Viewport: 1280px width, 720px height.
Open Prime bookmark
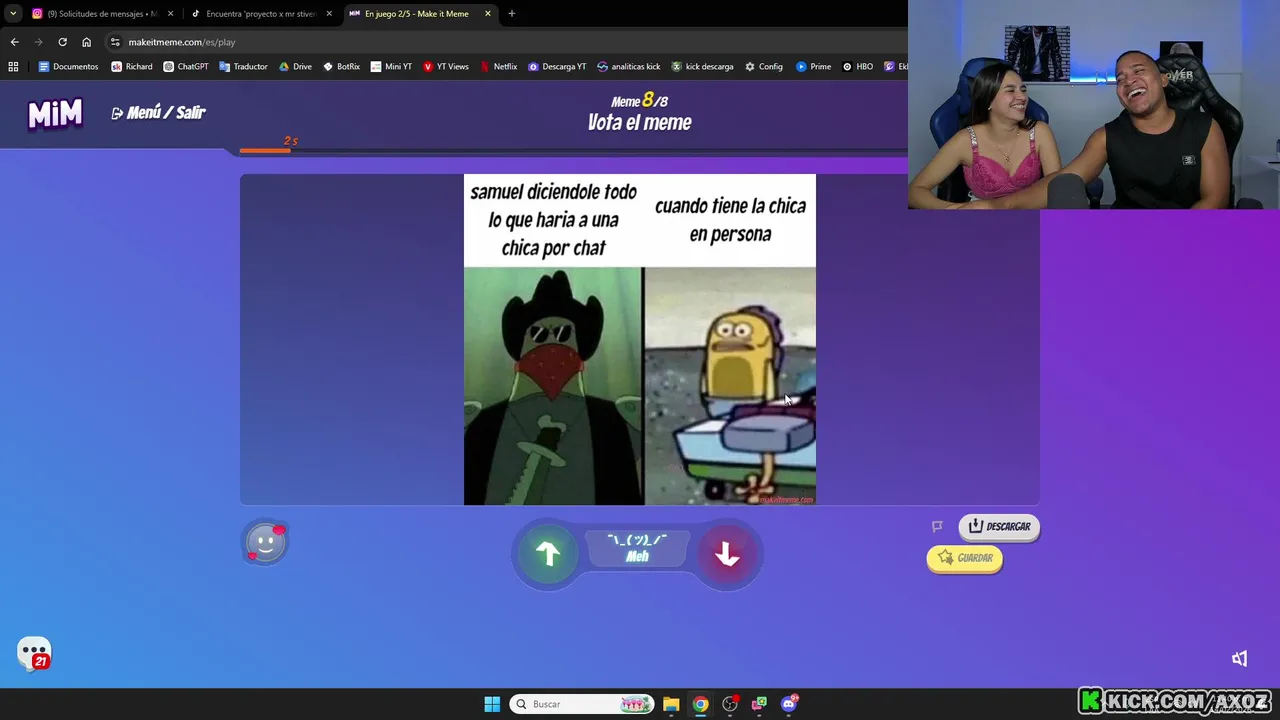pos(814,67)
